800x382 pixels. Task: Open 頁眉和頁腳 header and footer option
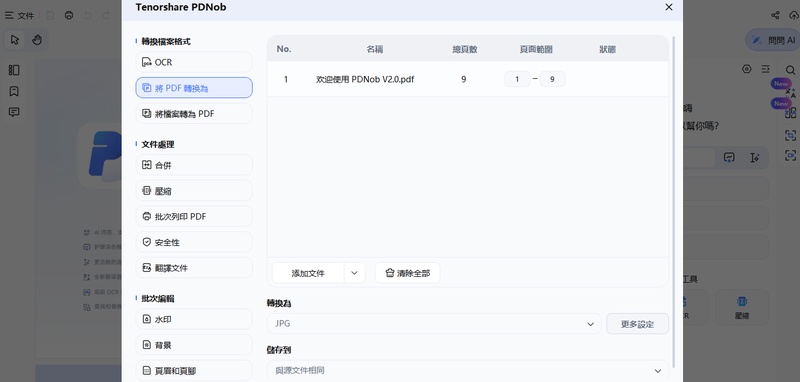pos(194,371)
